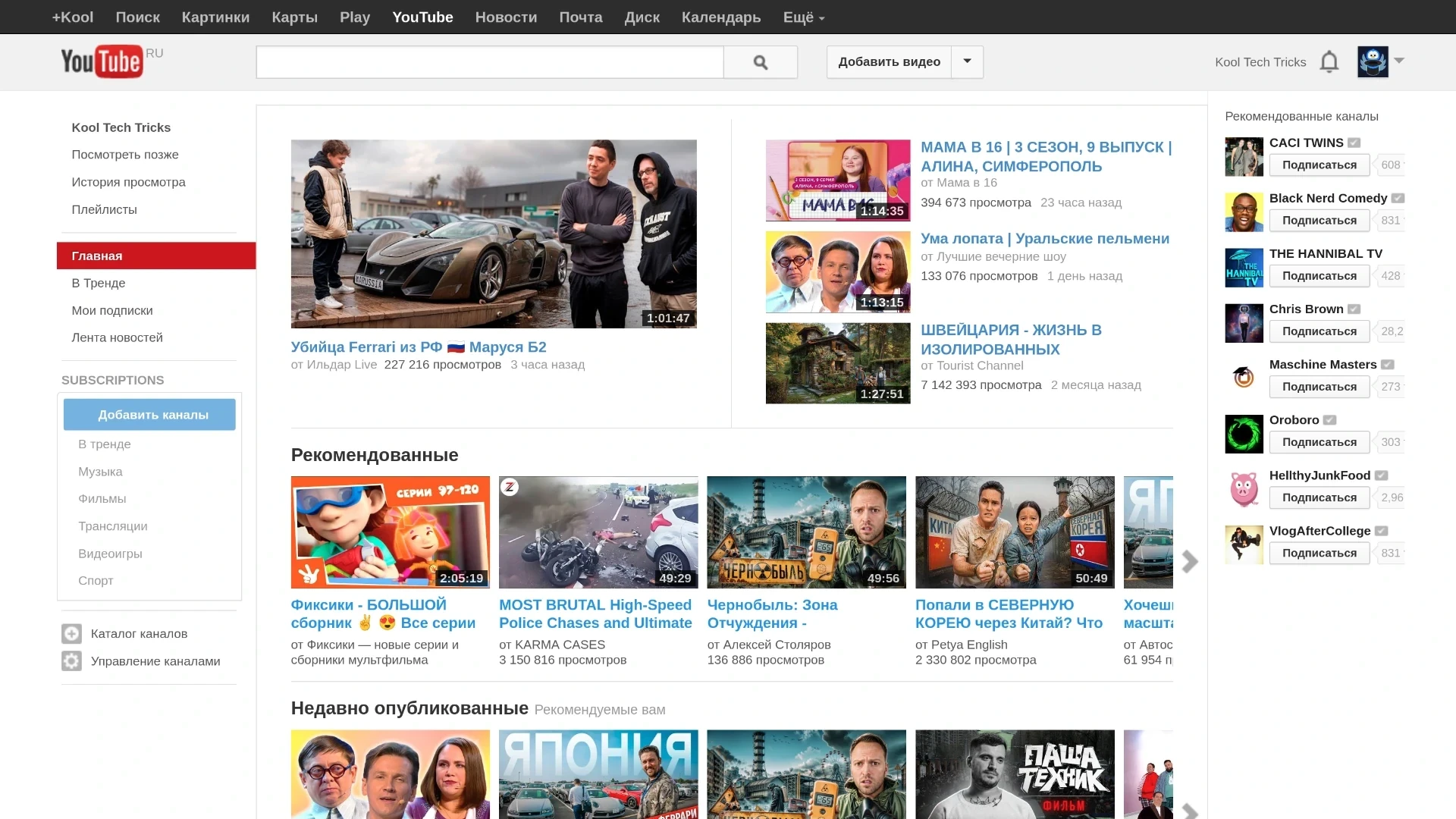Click the Добавить видео button
Image resolution: width=1456 pixels, height=819 pixels.
click(x=889, y=61)
